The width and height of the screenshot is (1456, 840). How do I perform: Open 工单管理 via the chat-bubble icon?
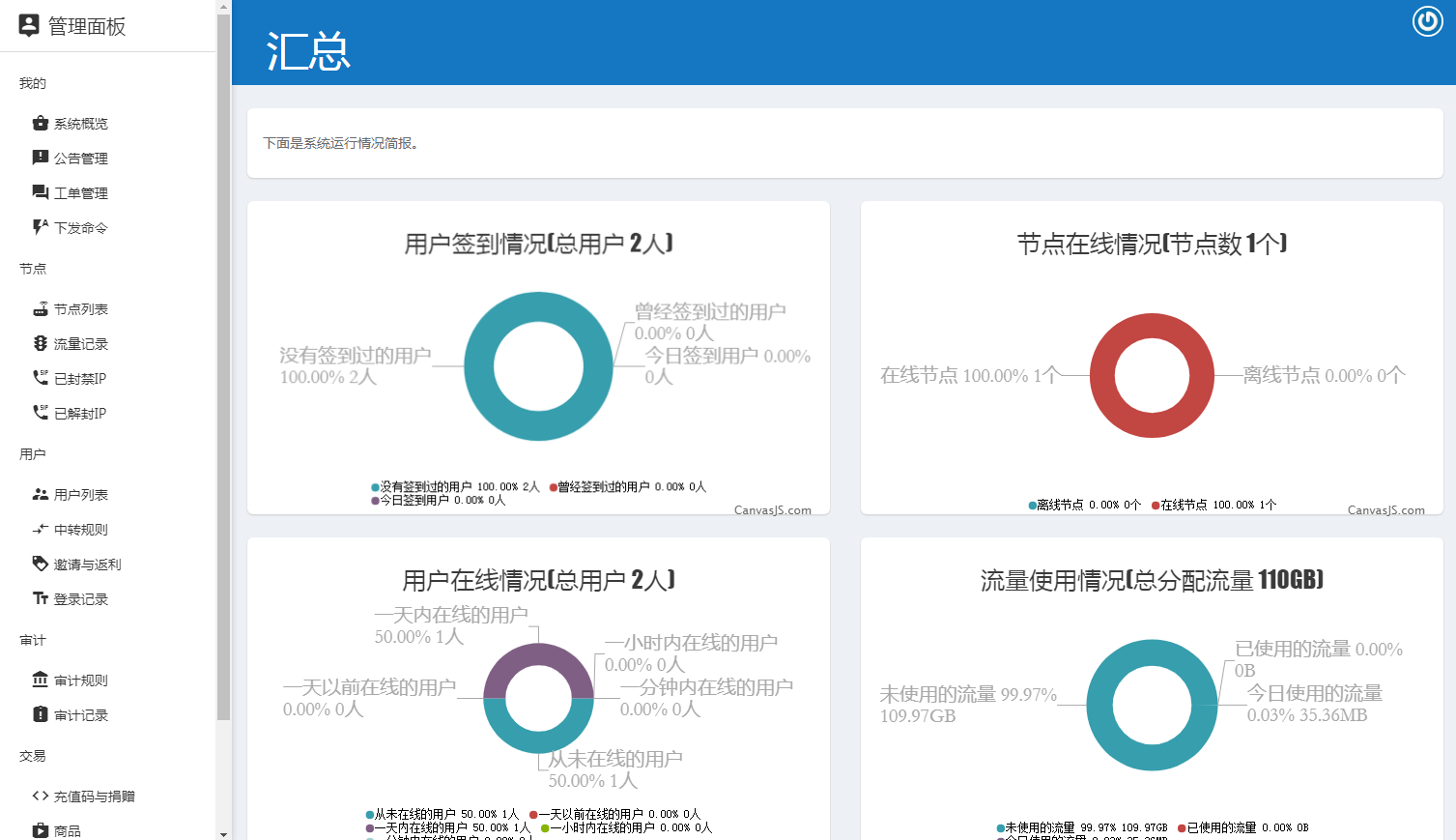pos(40,192)
